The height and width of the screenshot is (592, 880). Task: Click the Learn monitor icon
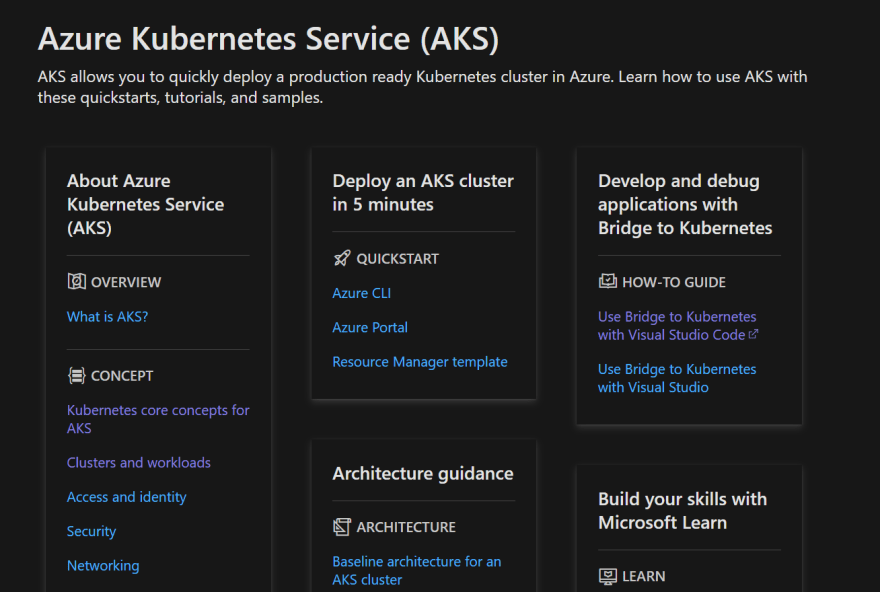tap(607, 576)
